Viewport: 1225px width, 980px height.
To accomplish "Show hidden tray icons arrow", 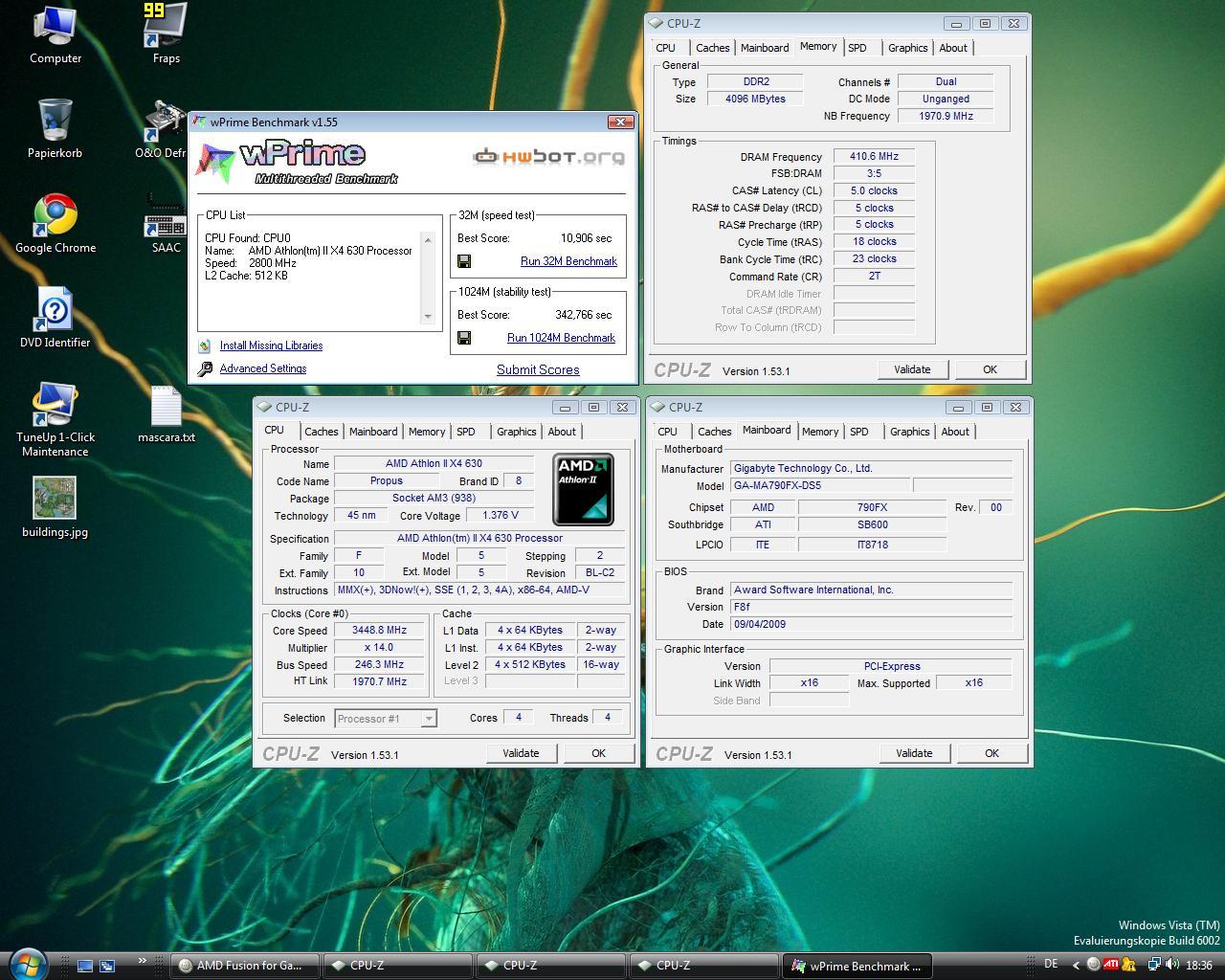I will coord(1076,966).
